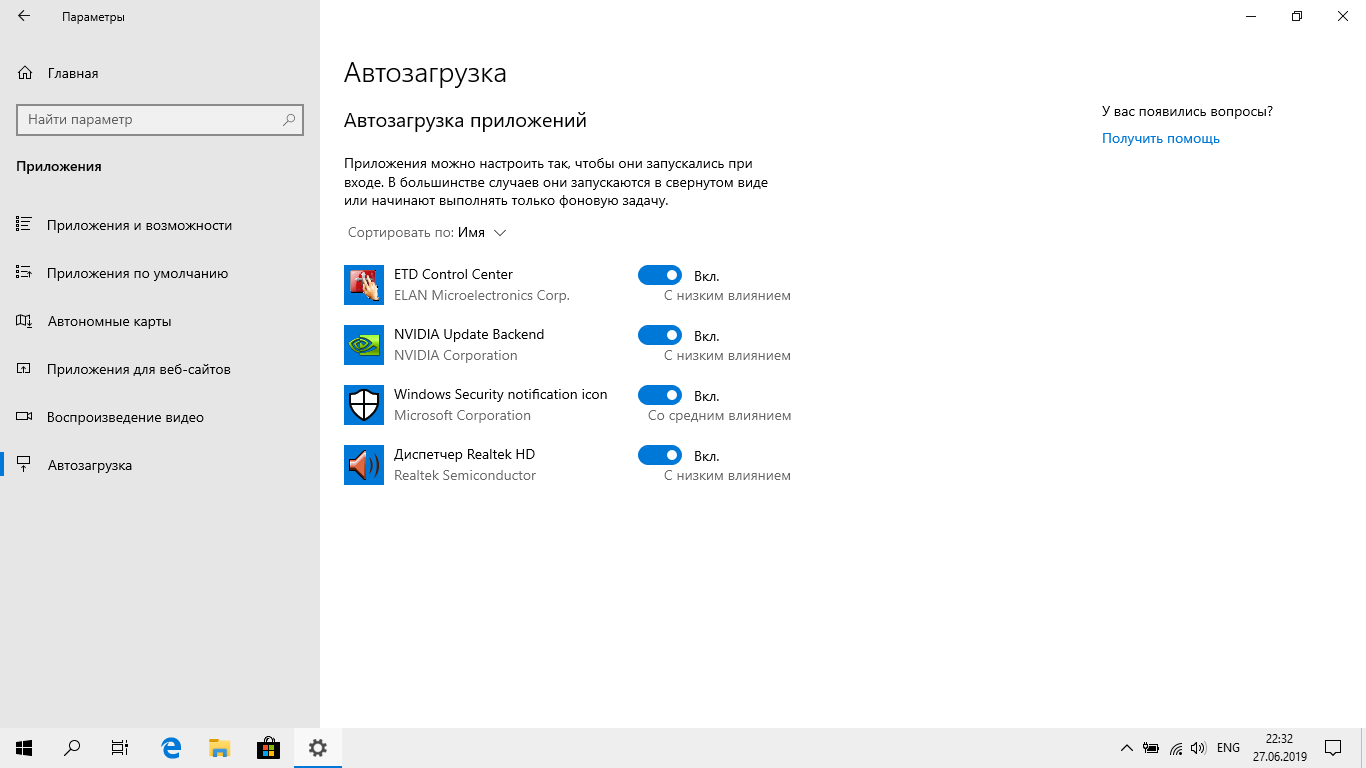The height and width of the screenshot is (768, 1366).
Task: Open Microsoft Edge from the taskbar
Action: (x=171, y=747)
